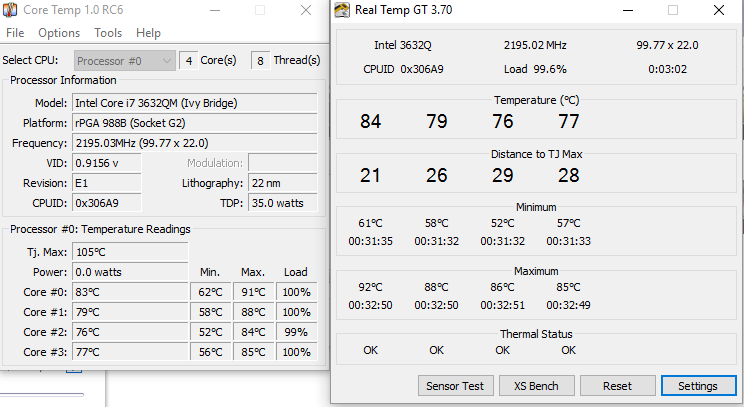This screenshot has height=407, width=744.
Task: Click the Distance to TJ Max value 21
Action: pos(370,175)
